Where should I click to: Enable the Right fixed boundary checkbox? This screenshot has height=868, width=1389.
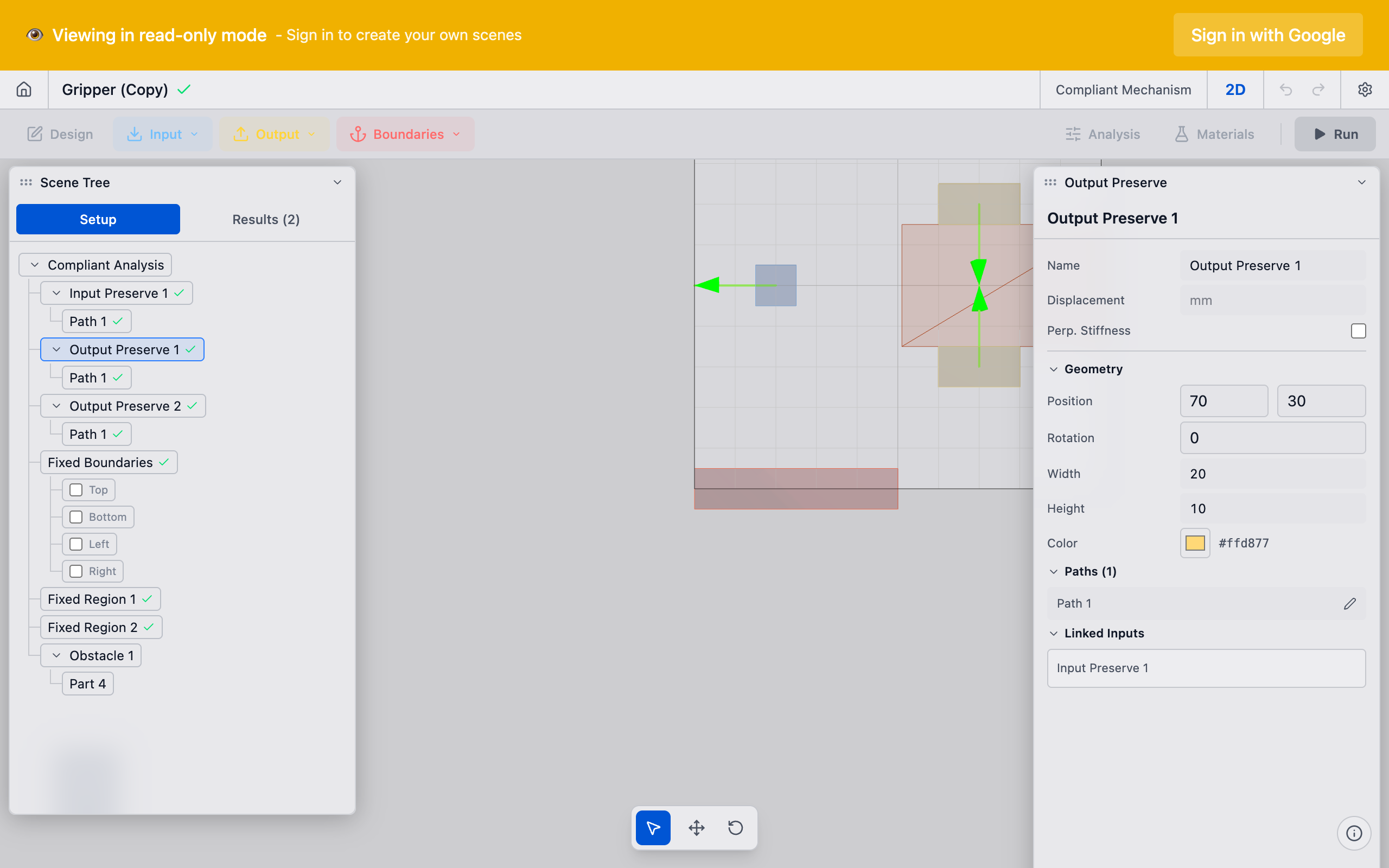[76, 571]
